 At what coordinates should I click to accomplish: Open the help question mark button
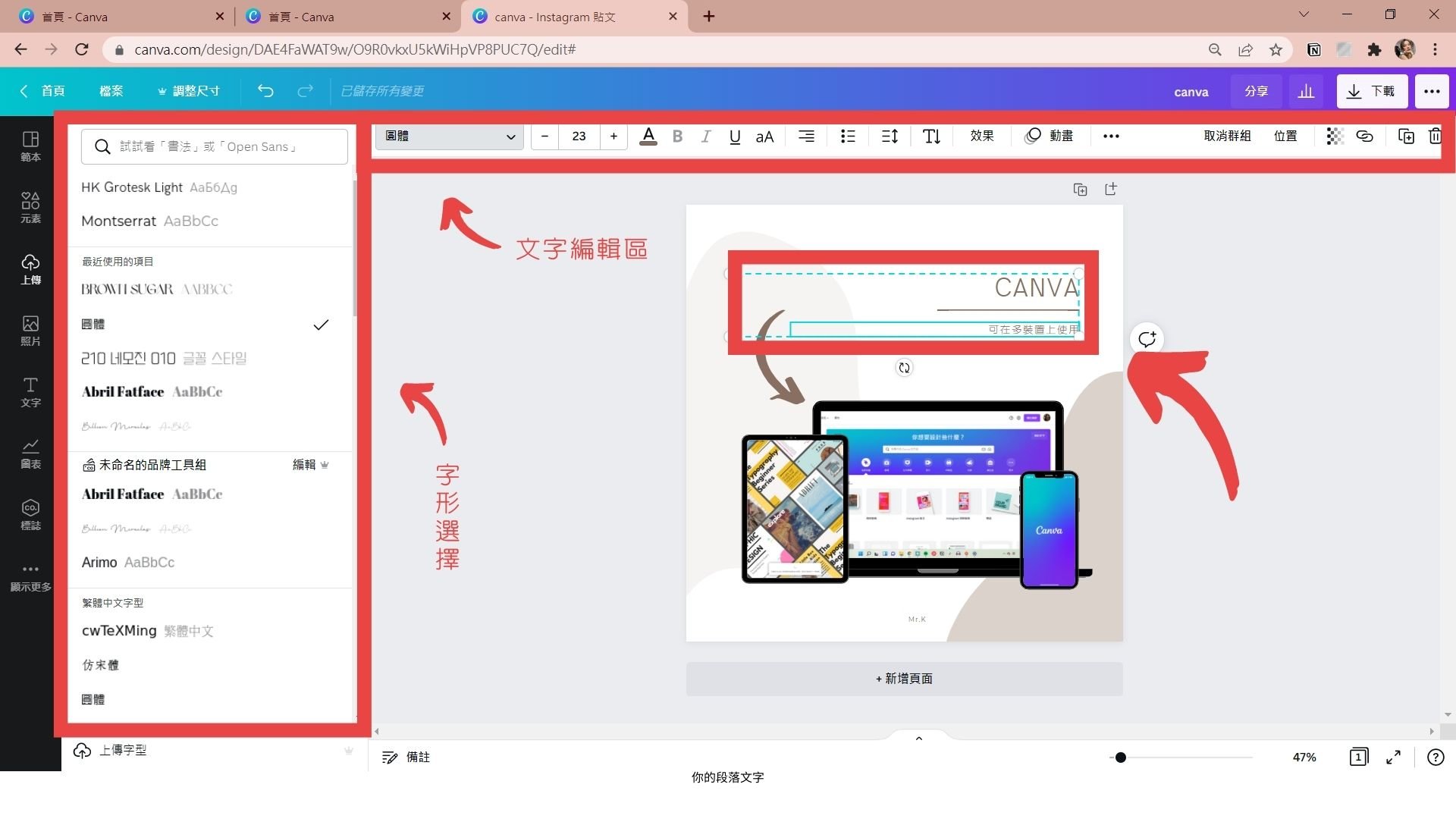tap(1436, 758)
